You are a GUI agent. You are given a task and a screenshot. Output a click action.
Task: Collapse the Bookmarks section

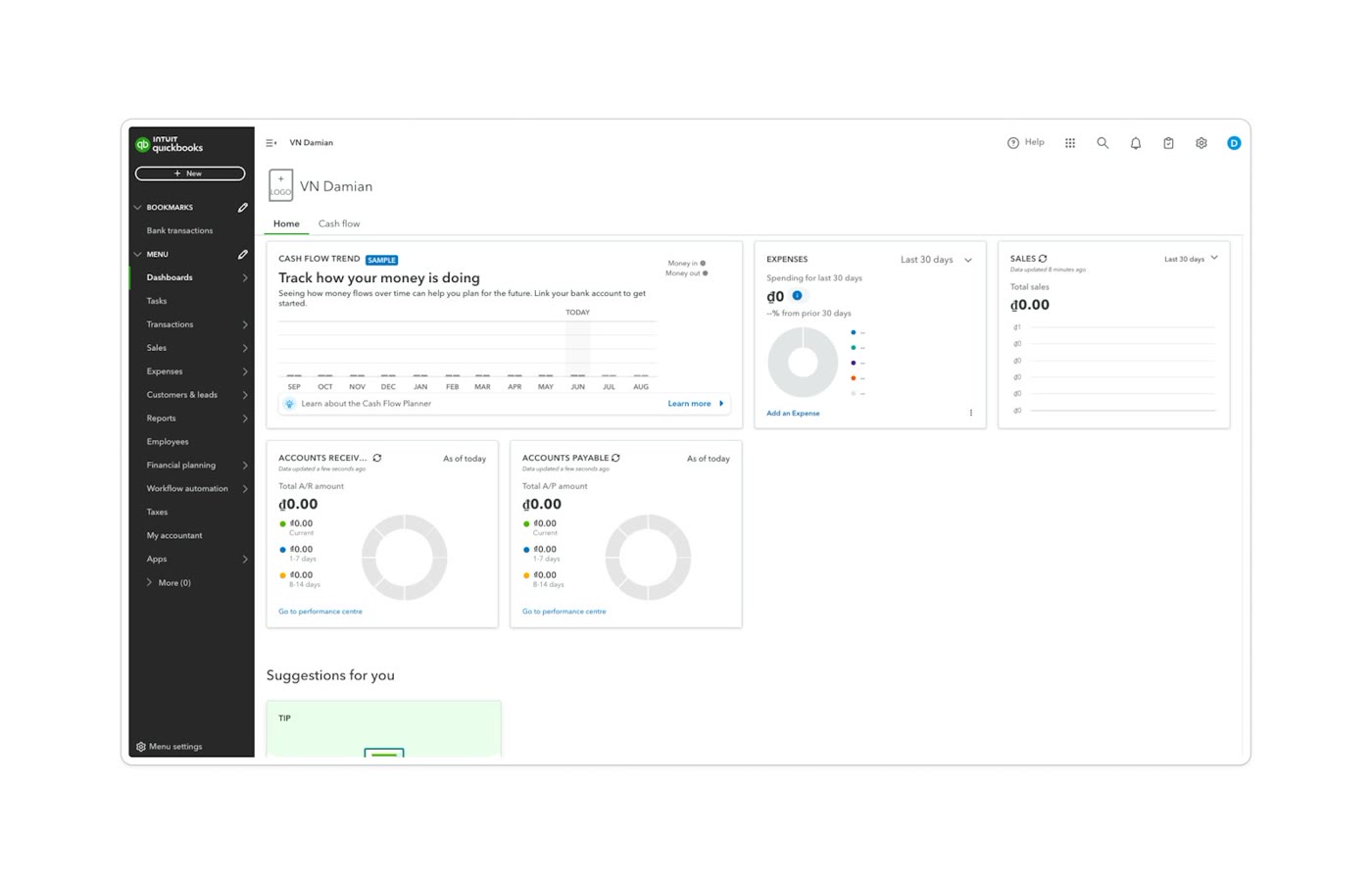click(137, 208)
